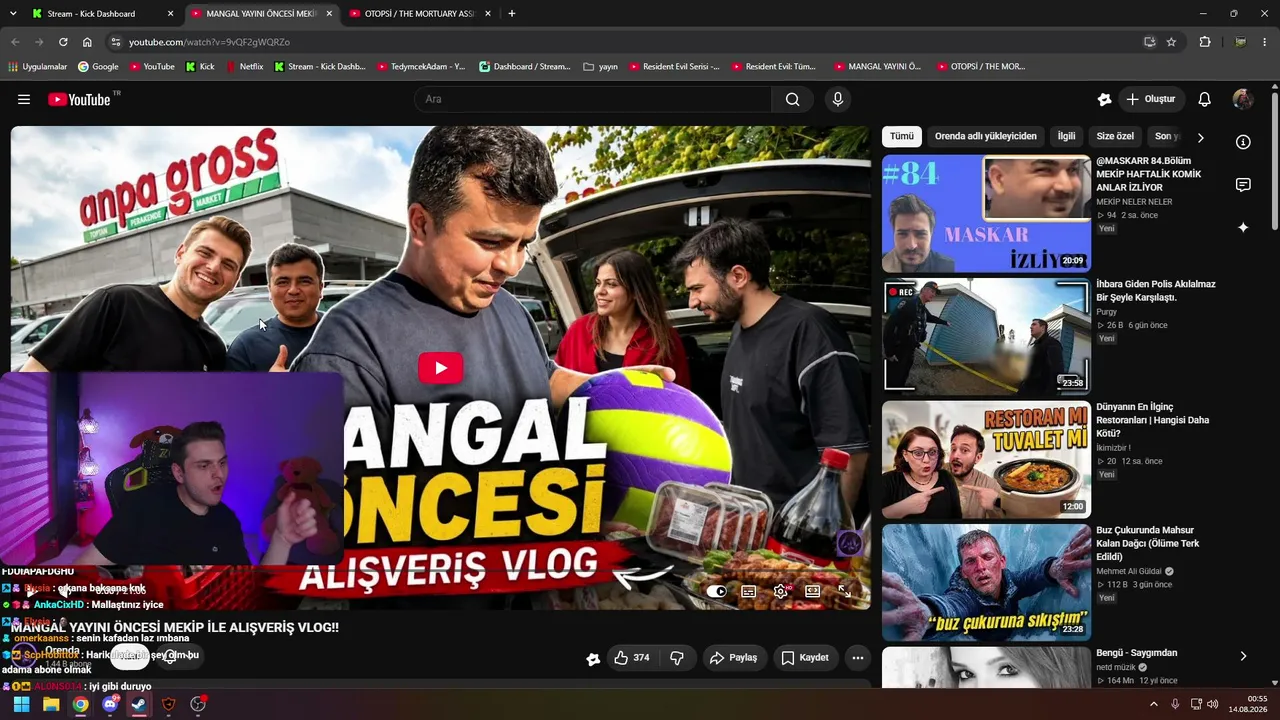The width and height of the screenshot is (1280, 720).
Task: Click the browser address bar URL
Action: click(209, 42)
